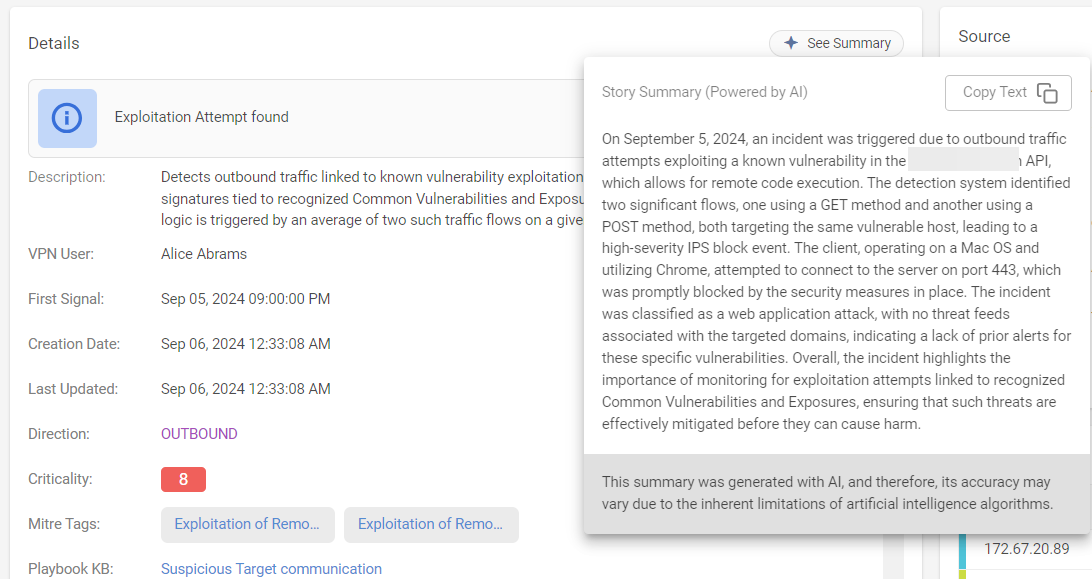Copy the summary using the Copy Text button
This screenshot has width=1092, height=579.
1008,92
